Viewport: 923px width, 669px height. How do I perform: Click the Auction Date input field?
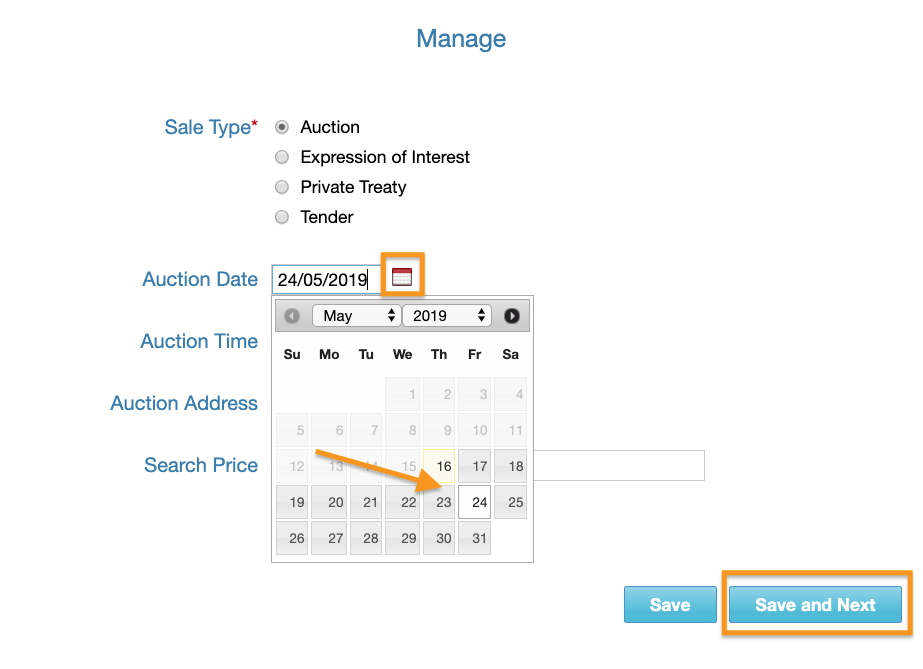[x=326, y=280]
